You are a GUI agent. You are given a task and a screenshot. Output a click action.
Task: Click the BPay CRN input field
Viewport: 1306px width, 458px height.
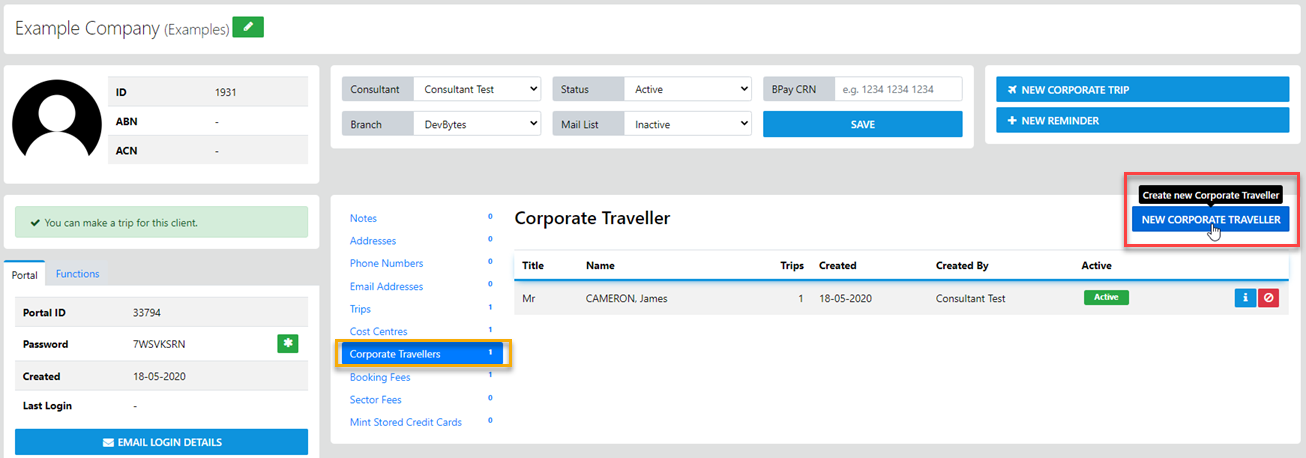click(897, 89)
